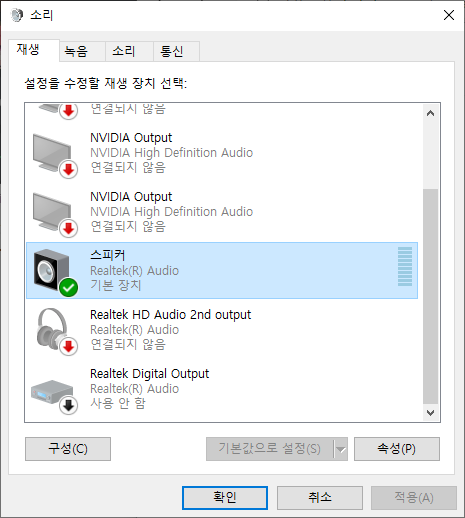Screen dimensions: 465x518
Task: Open the 통신 tab
Action: tap(176, 51)
